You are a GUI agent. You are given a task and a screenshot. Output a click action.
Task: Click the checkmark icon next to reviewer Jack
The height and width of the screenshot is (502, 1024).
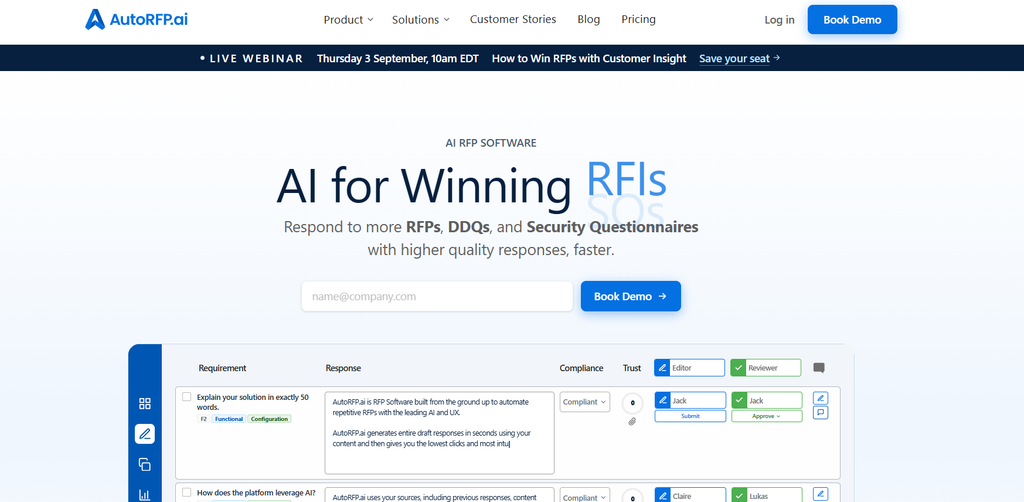point(739,400)
